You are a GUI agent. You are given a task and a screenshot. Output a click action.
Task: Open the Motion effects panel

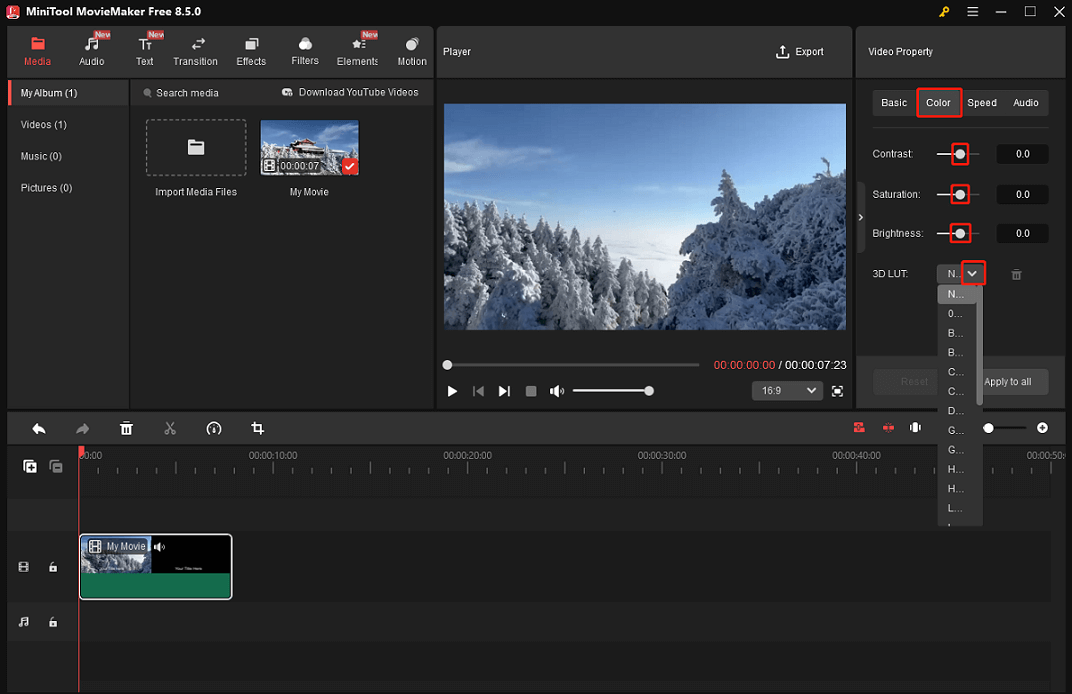click(x=411, y=50)
